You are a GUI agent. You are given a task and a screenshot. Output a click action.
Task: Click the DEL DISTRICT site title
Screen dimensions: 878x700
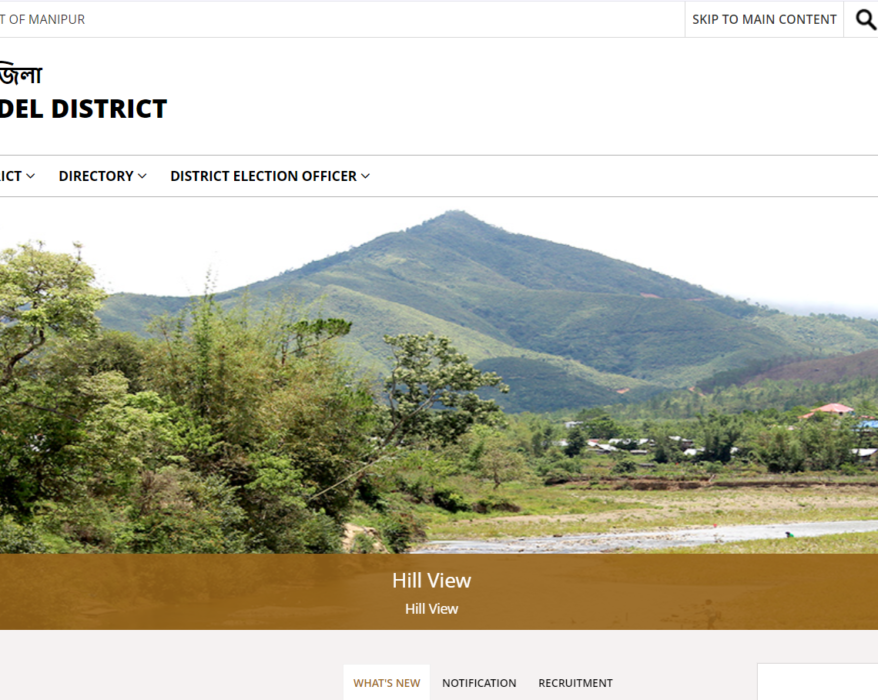click(83, 109)
